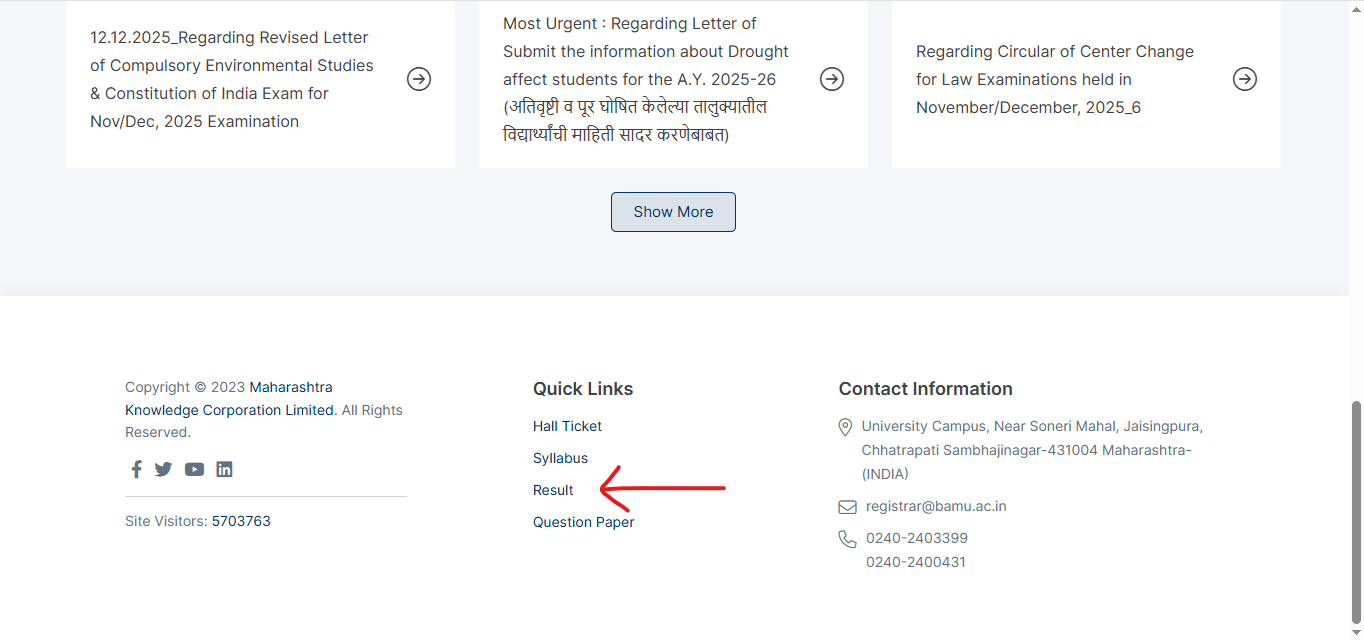This screenshot has height=640, width=1364.
Task: Click the email envelope icon
Action: coord(847,507)
